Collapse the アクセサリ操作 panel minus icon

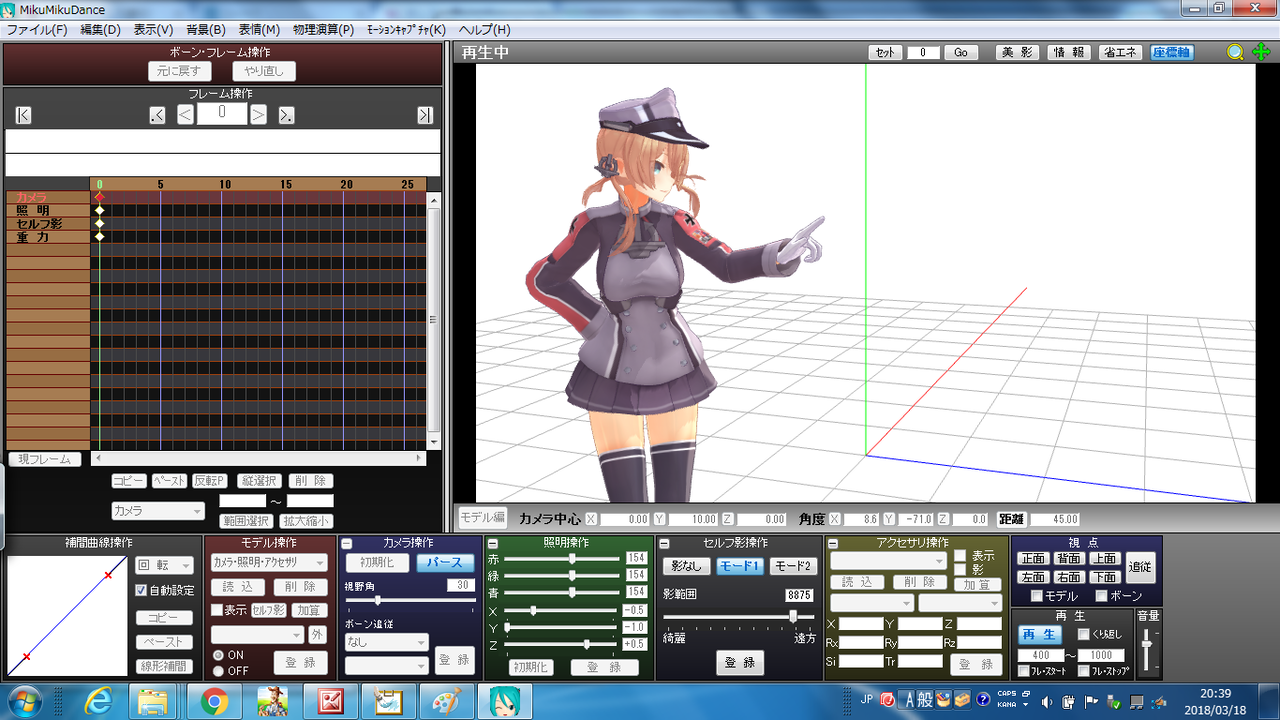832,543
